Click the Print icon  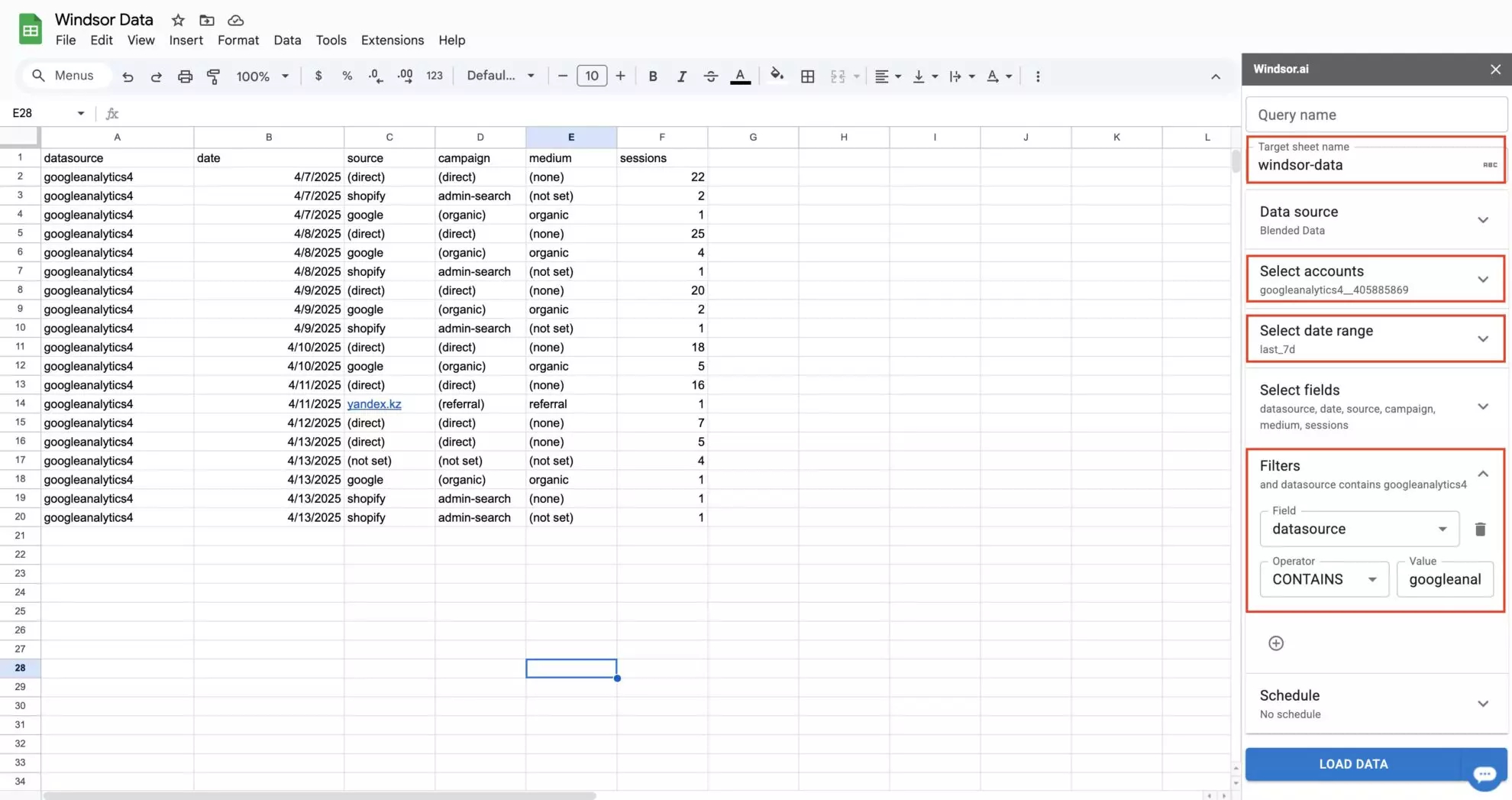pos(185,76)
